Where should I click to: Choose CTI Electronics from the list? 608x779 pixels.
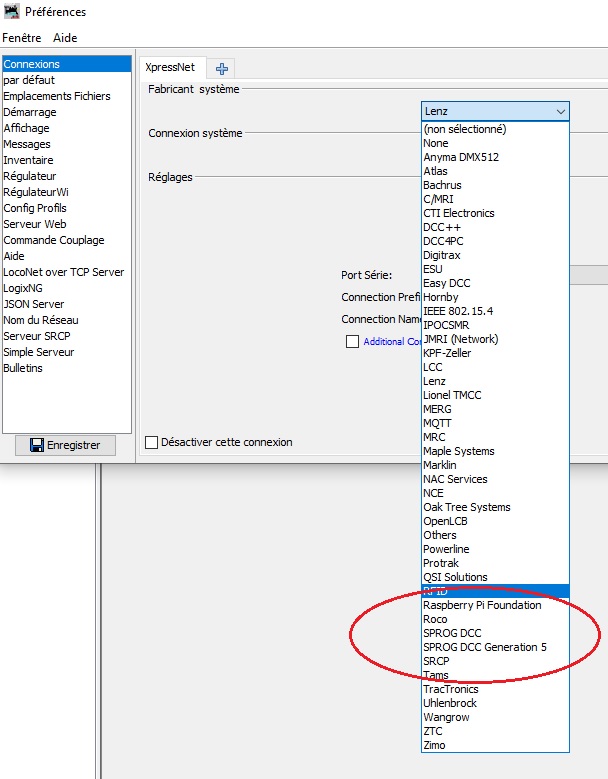pyautogui.click(x=495, y=213)
